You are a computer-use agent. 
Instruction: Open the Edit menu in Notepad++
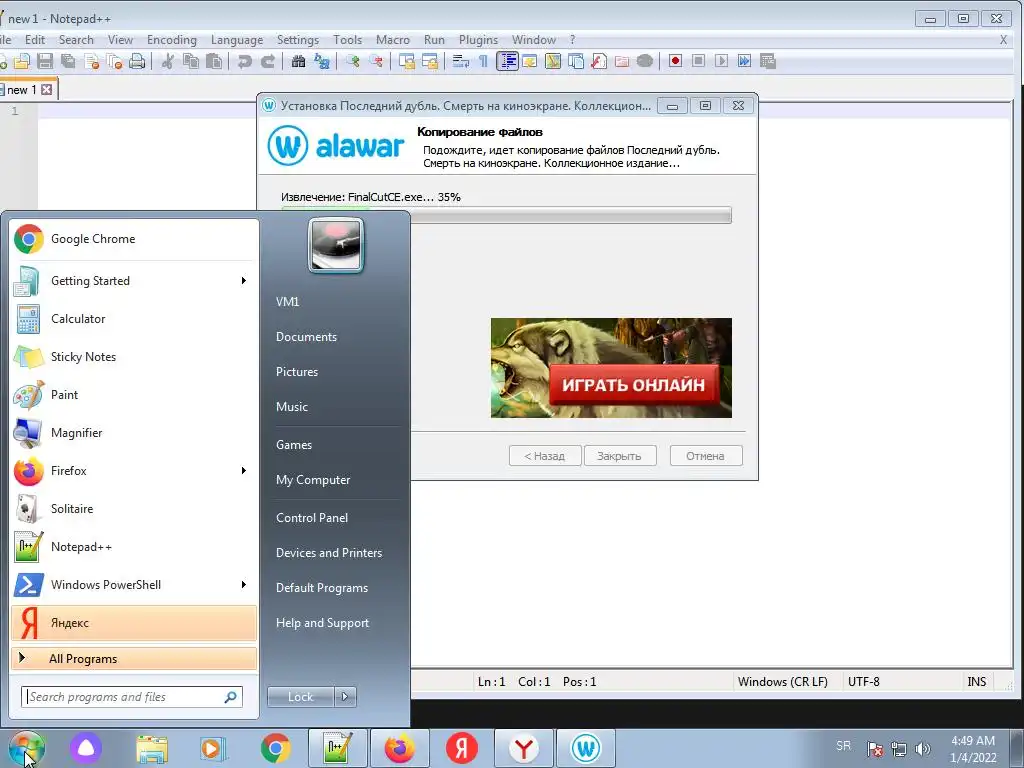point(35,40)
